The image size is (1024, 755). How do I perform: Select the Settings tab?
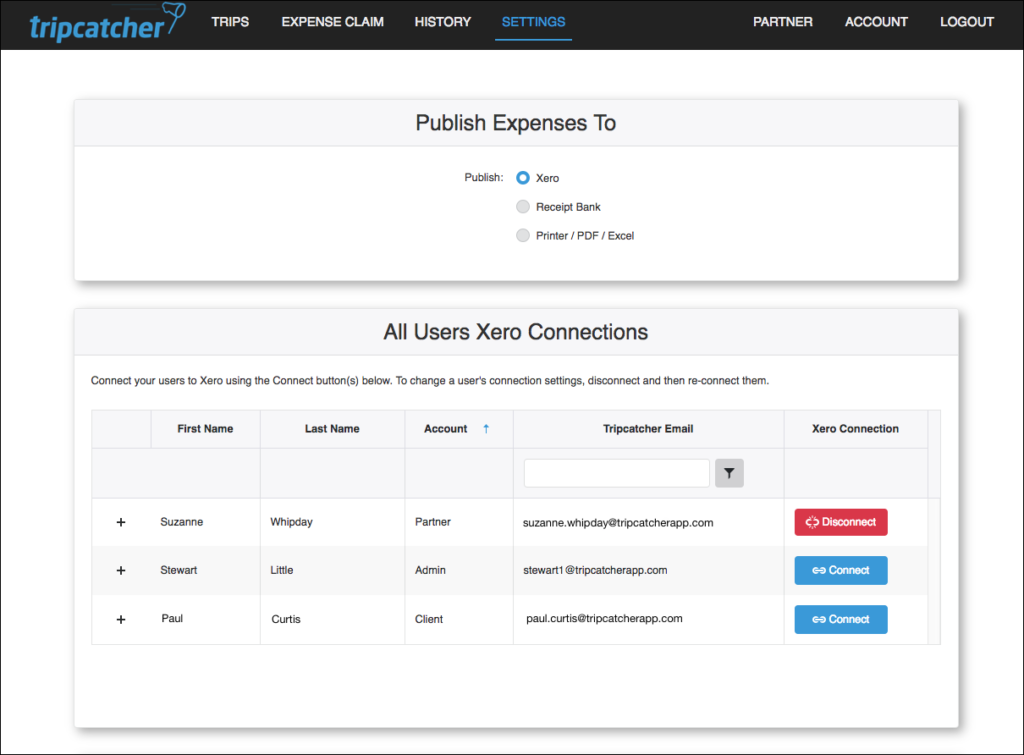tap(534, 22)
